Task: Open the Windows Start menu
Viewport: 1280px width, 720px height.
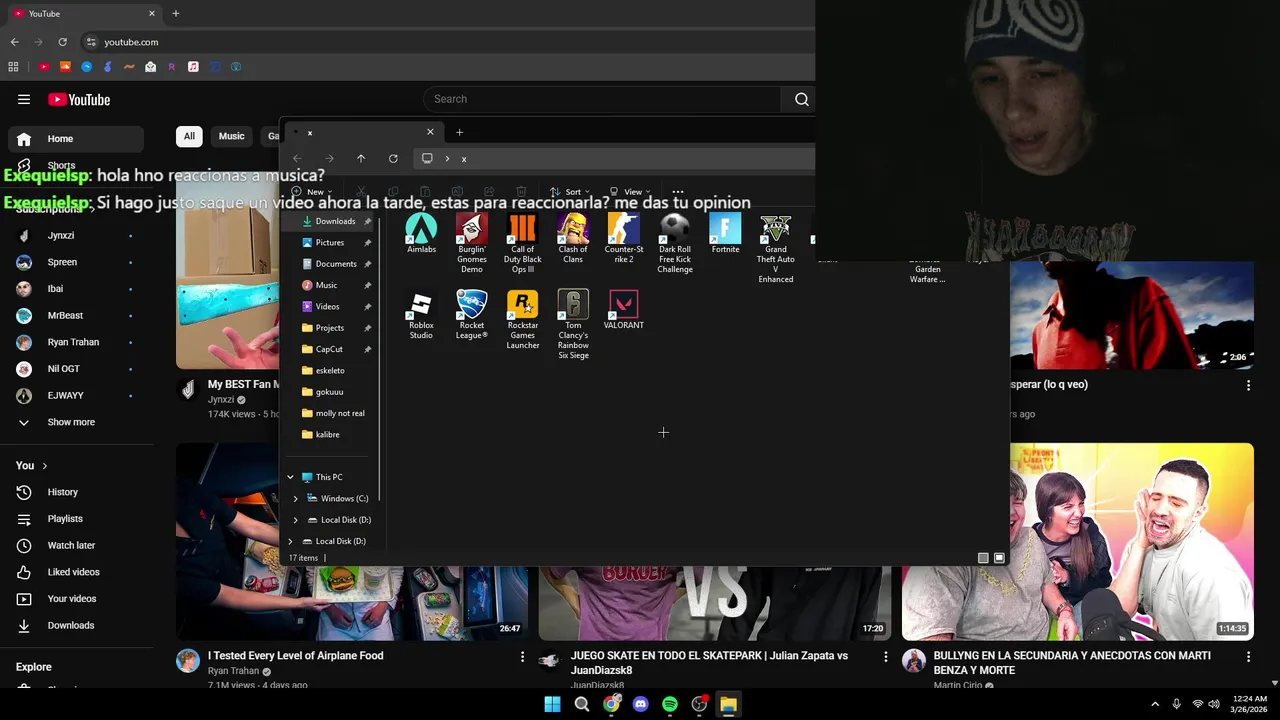Action: coord(552,704)
